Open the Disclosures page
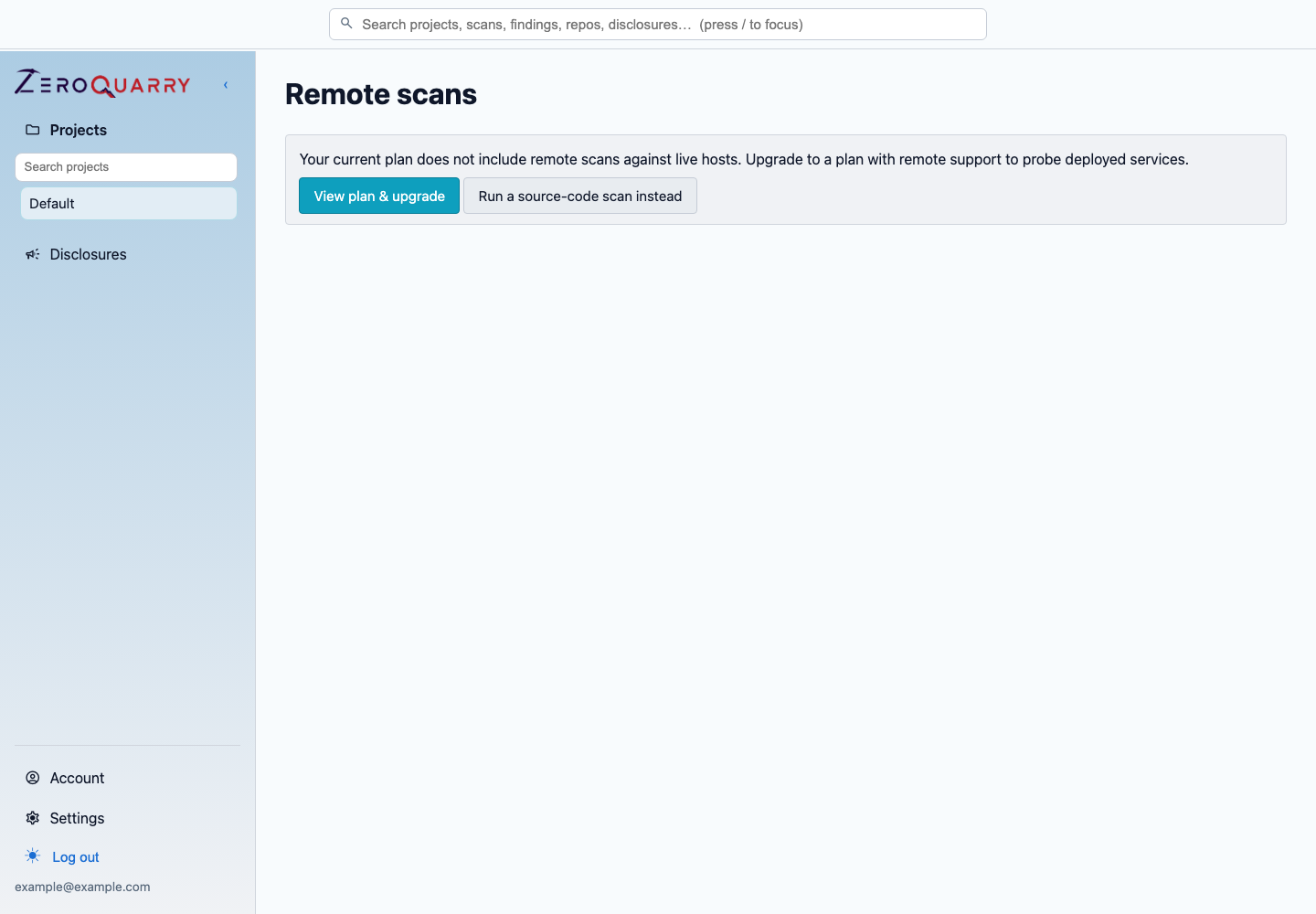Screen dimensions: 1316x914 click(x=88, y=254)
